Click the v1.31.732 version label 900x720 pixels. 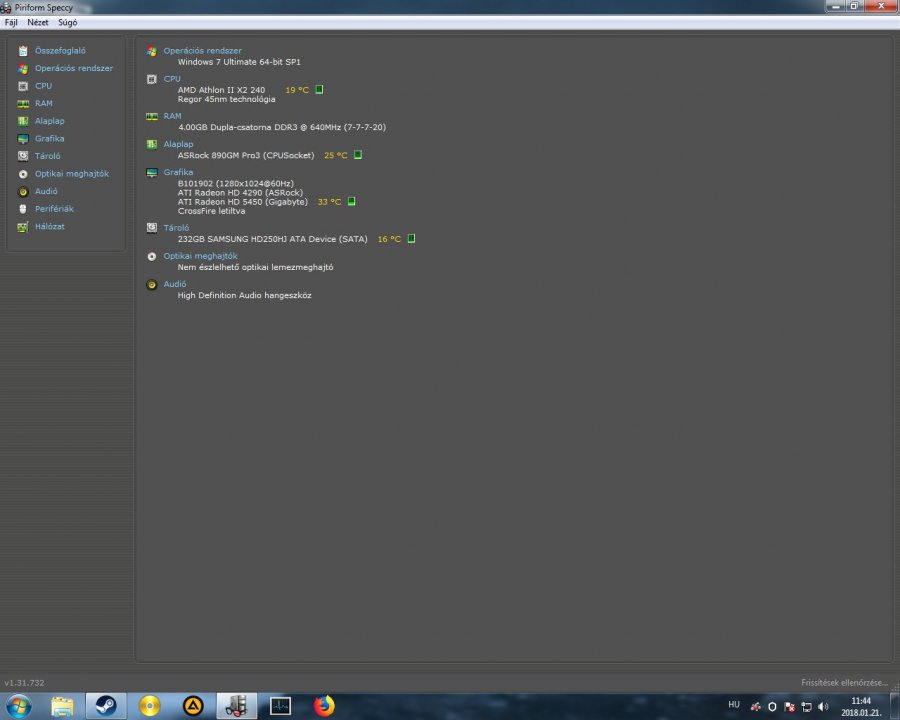click(24, 683)
